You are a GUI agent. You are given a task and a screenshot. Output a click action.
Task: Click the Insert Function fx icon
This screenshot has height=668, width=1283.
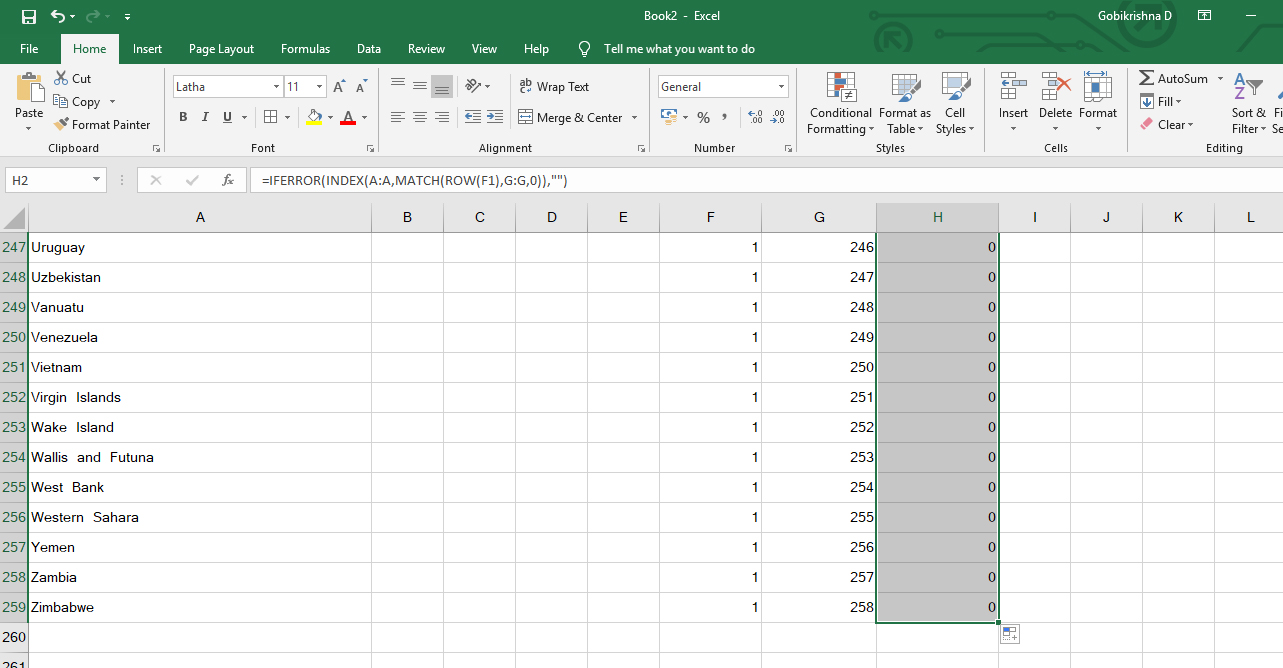pos(228,181)
